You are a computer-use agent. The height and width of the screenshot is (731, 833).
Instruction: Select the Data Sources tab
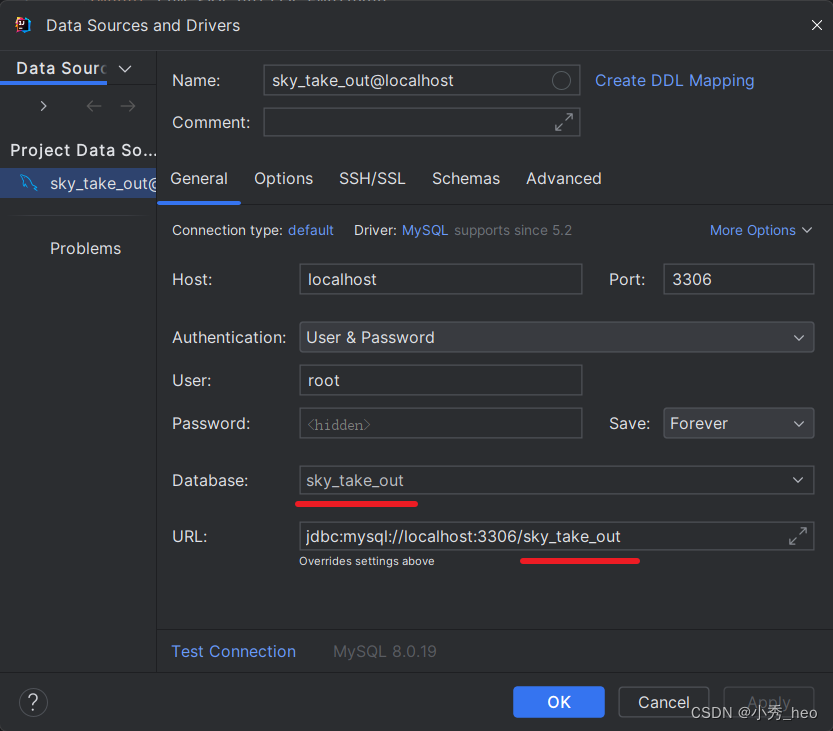click(x=61, y=69)
